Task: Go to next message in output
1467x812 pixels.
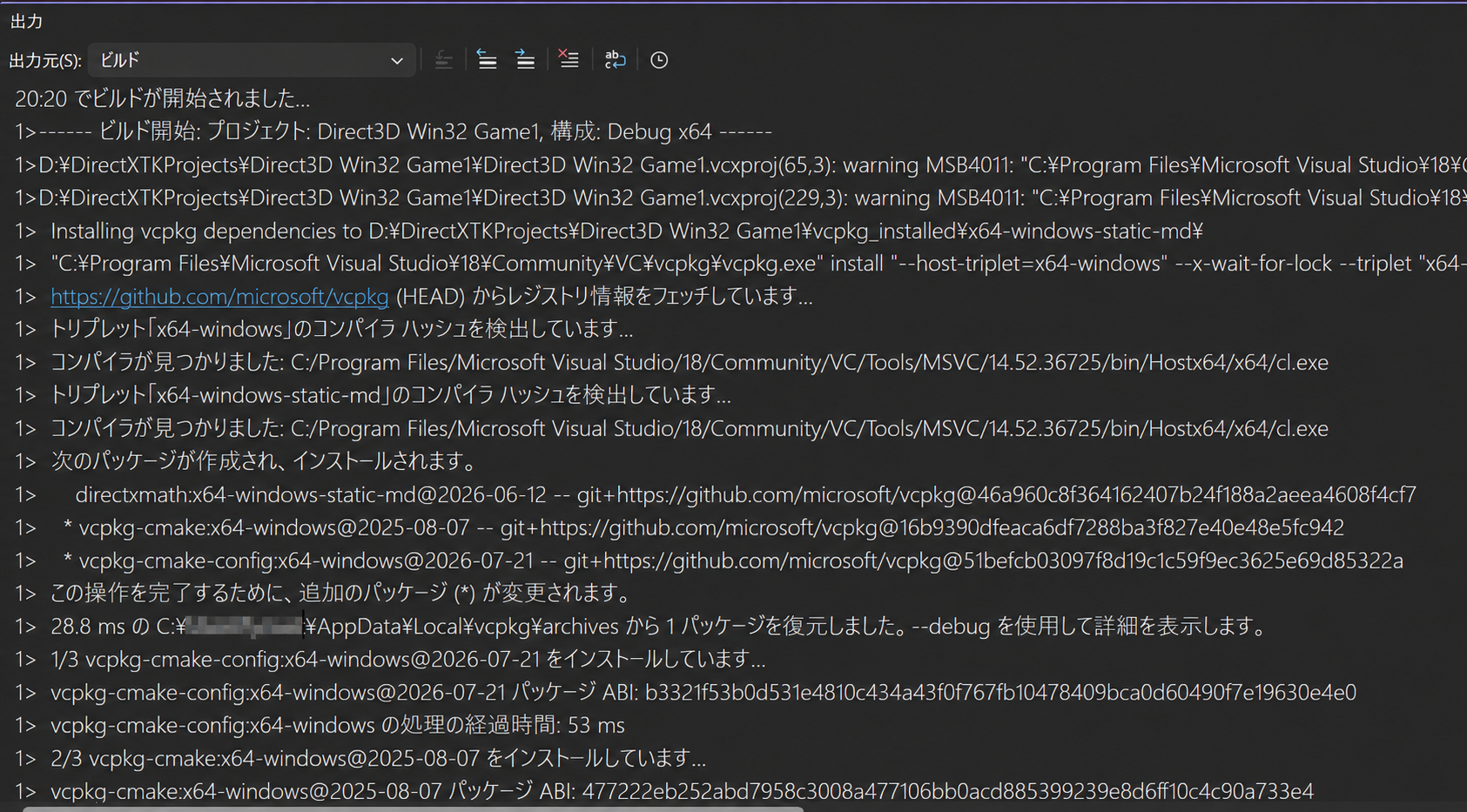Action: [x=525, y=60]
